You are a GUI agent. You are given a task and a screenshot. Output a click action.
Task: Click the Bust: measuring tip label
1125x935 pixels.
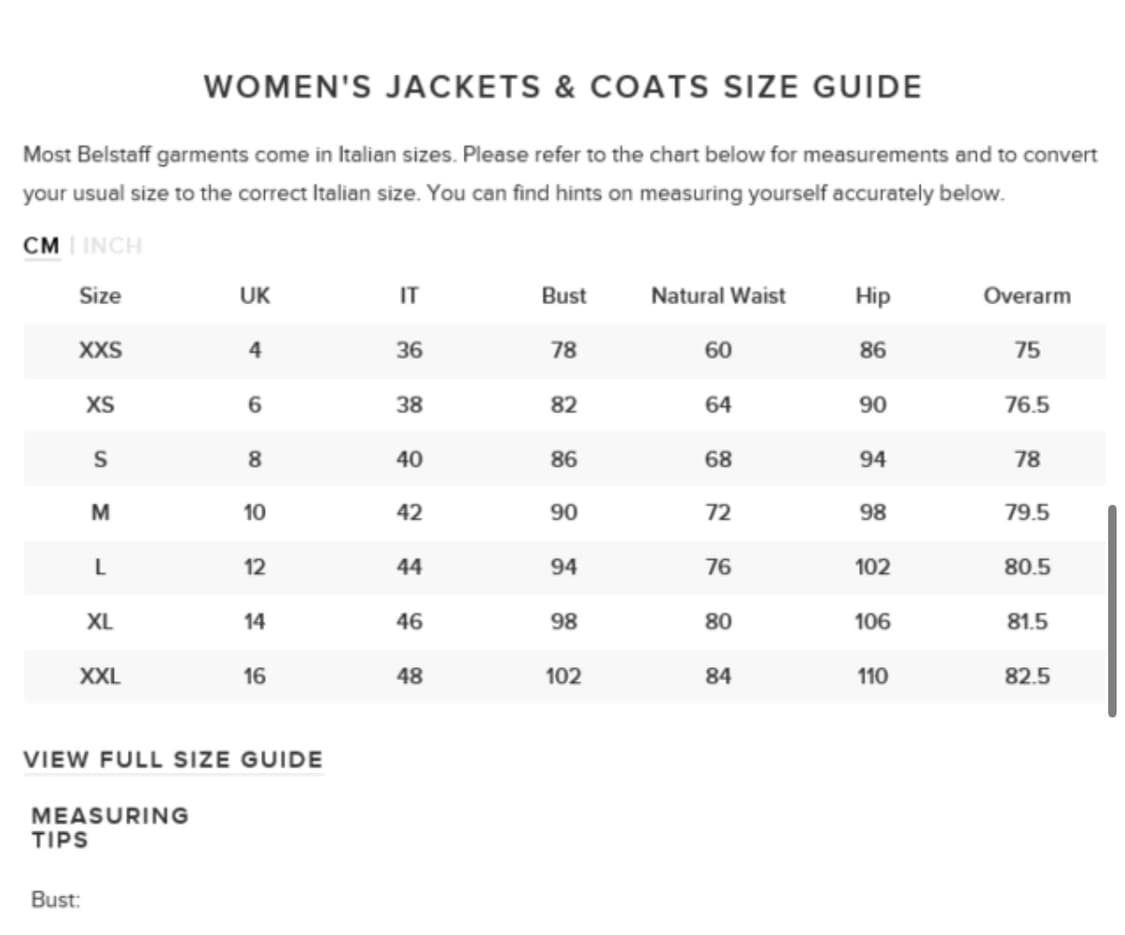(x=55, y=900)
